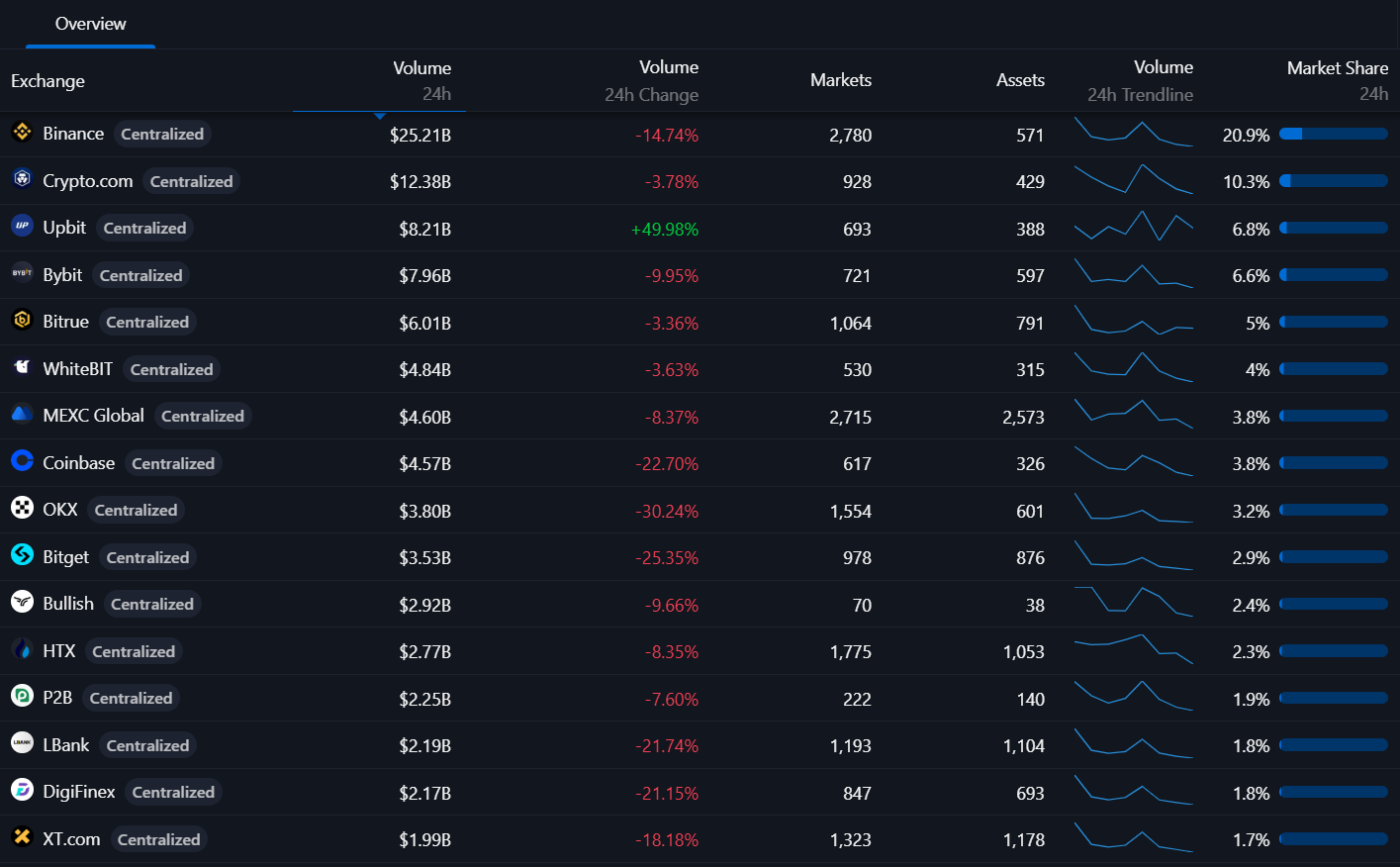The width and height of the screenshot is (1400, 867).
Task: Click Bybit market share 6.6%
Action: (1251, 276)
